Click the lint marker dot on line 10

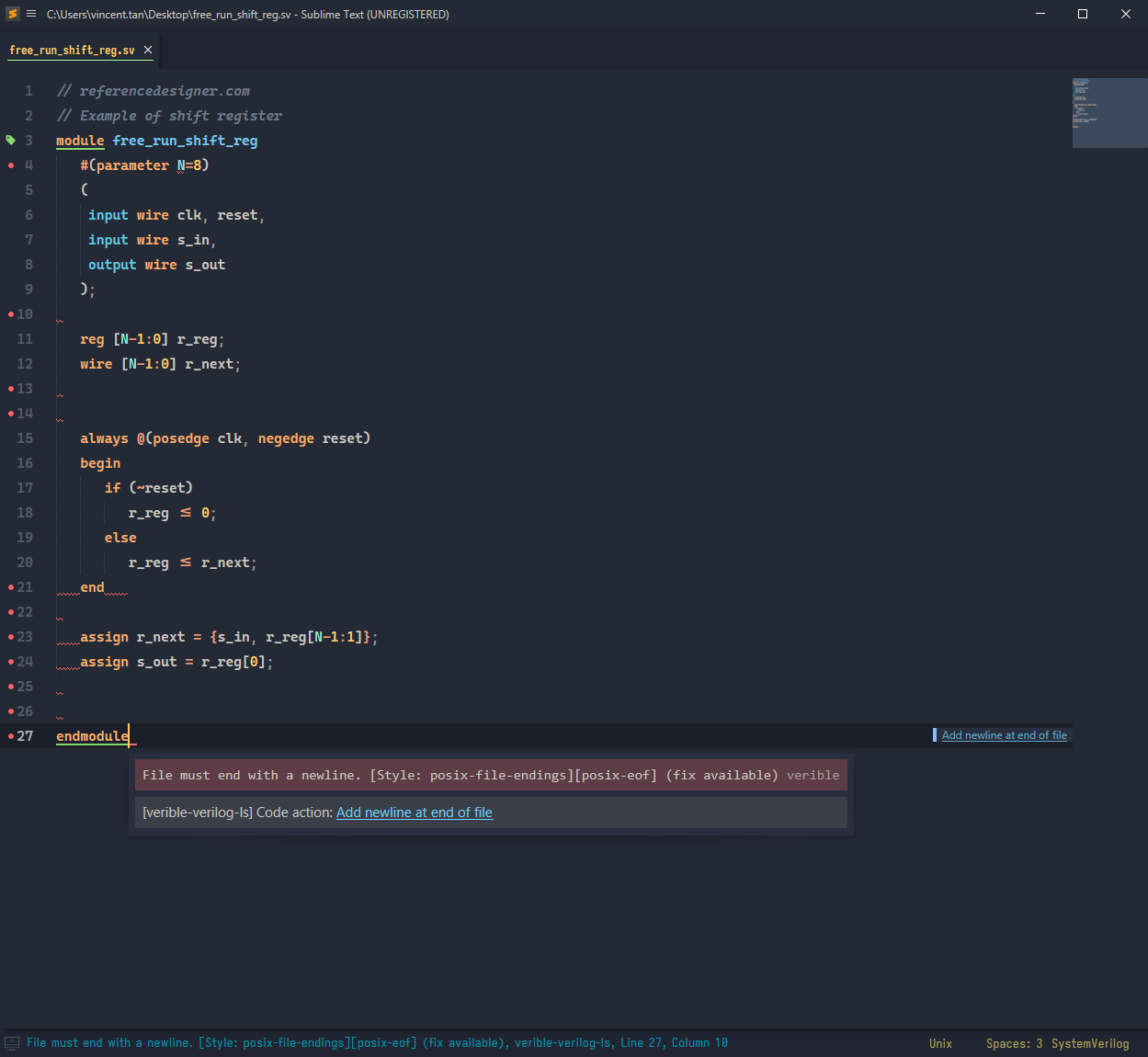[x=11, y=314]
